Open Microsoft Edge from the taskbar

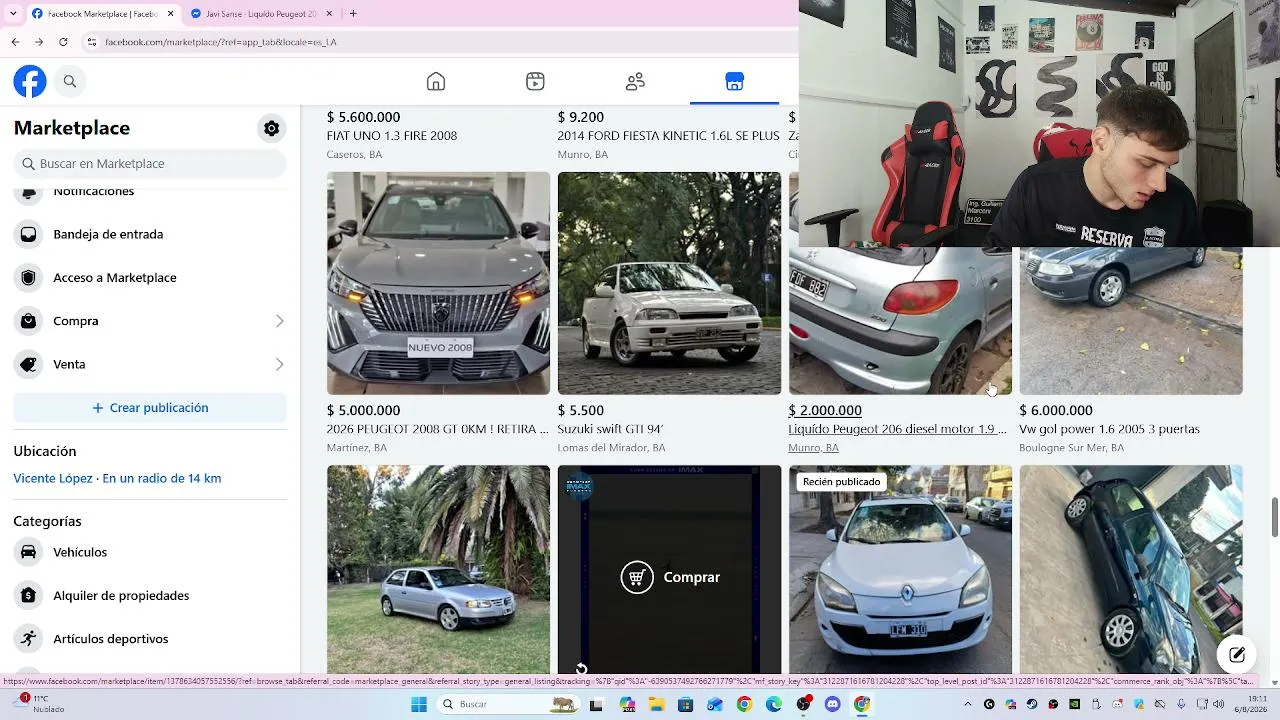pos(774,705)
